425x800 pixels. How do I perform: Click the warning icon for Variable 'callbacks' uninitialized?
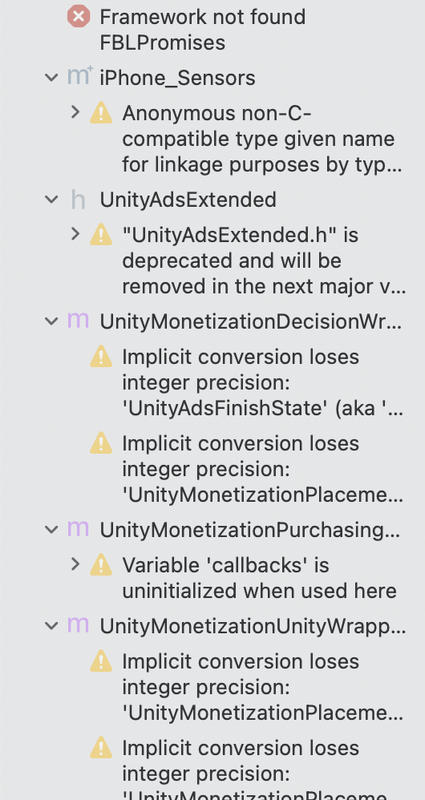[101, 565]
